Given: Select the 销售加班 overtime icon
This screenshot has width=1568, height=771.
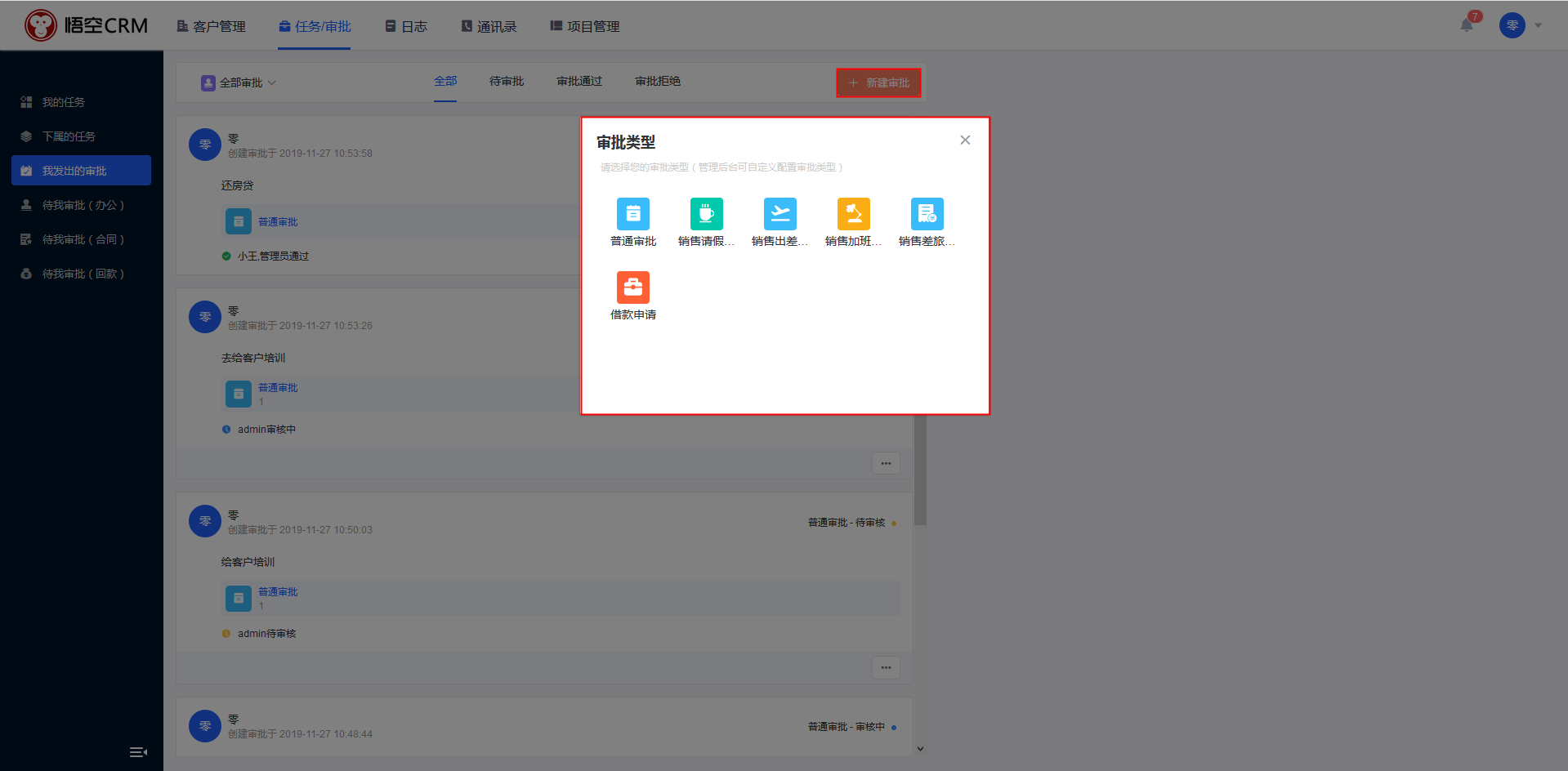Looking at the screenshot, I should [853, 214].
